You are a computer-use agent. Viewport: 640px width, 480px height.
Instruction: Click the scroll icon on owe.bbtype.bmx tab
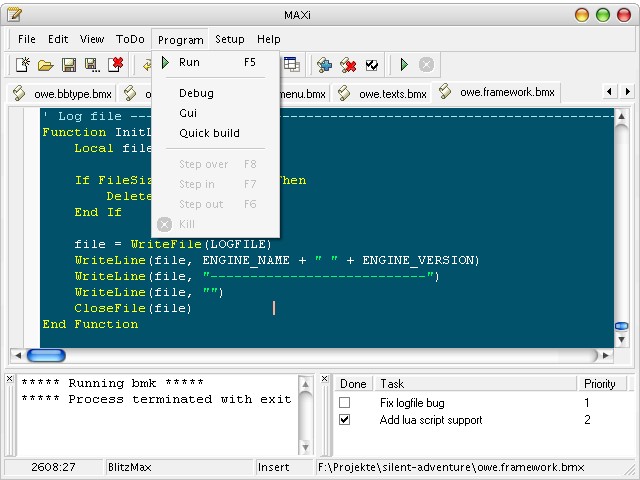pyautogui.click(x=19, y=93)
